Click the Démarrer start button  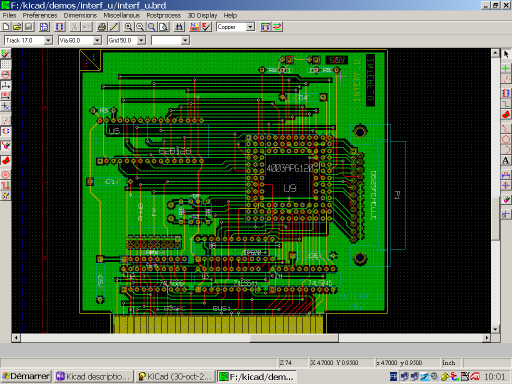pos(26,376)
